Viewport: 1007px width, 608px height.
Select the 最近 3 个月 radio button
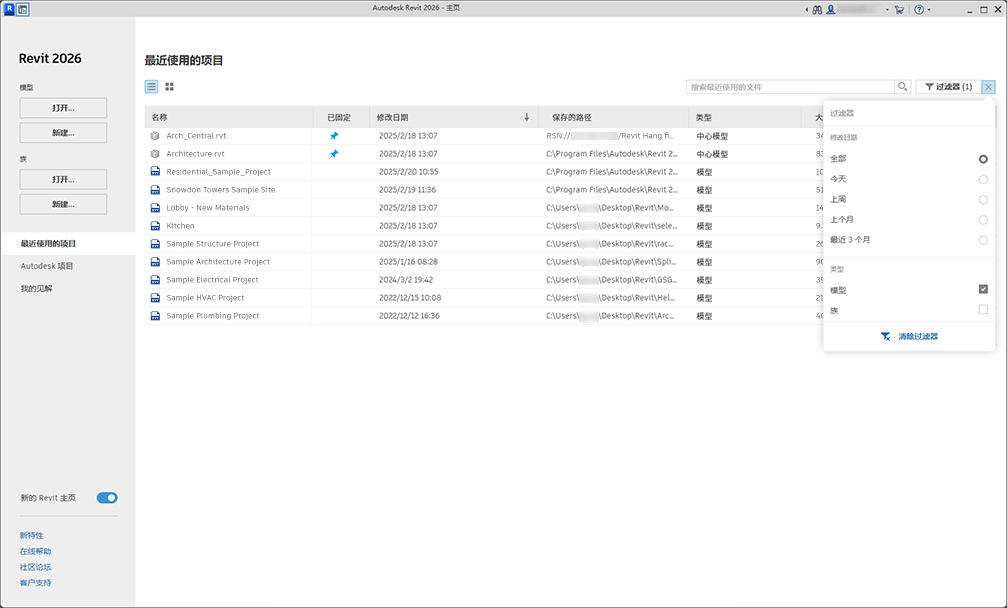983,240
